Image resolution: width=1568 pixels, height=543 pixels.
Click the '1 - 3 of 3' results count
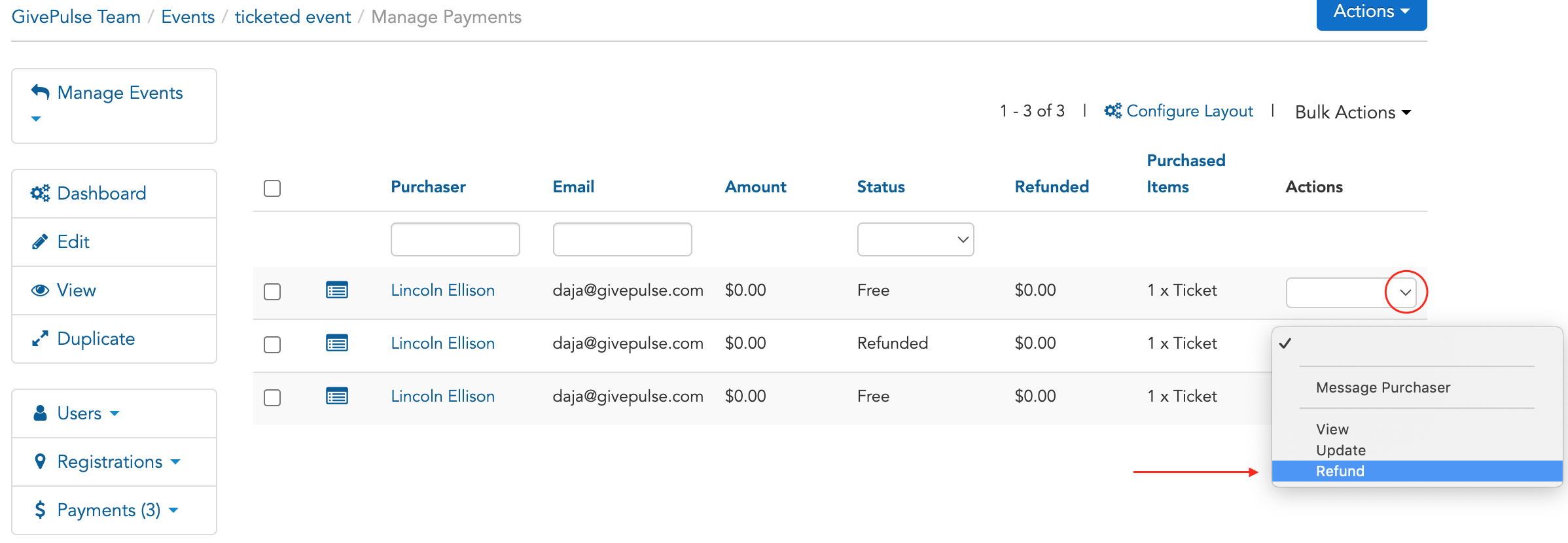(1032, 111)
